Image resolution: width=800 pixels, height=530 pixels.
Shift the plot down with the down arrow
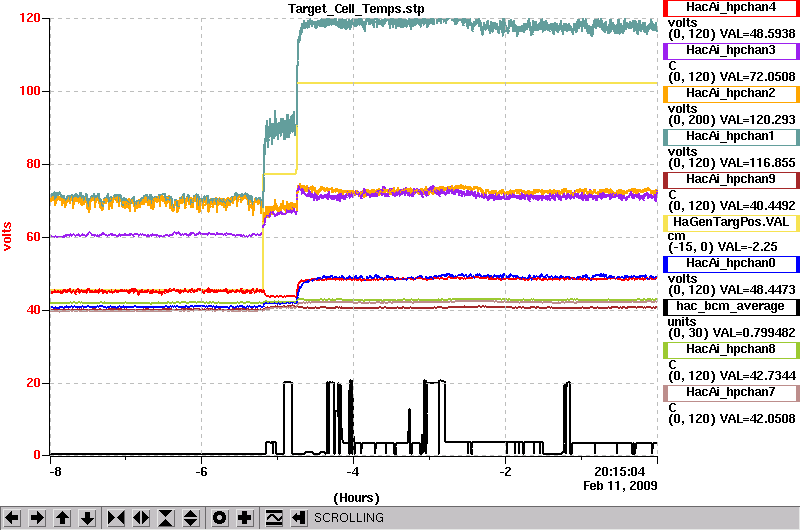(87, 518)
